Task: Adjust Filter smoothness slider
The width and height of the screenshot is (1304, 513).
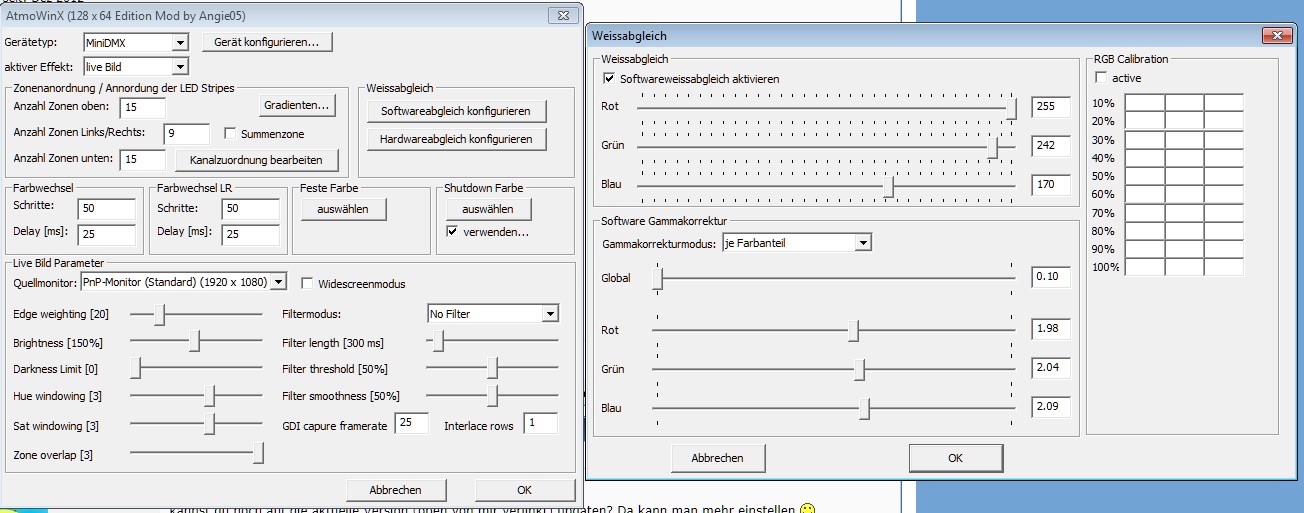Action: (492, 397)
